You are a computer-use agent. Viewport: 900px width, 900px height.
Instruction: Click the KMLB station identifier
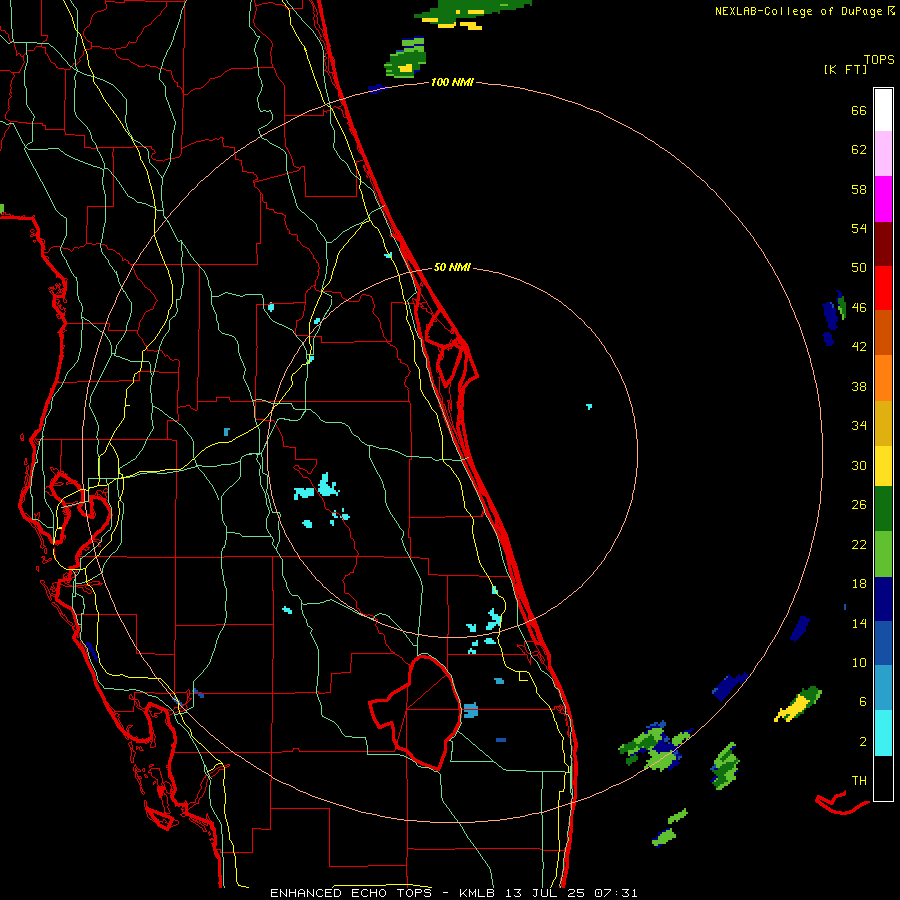point(479,893)
